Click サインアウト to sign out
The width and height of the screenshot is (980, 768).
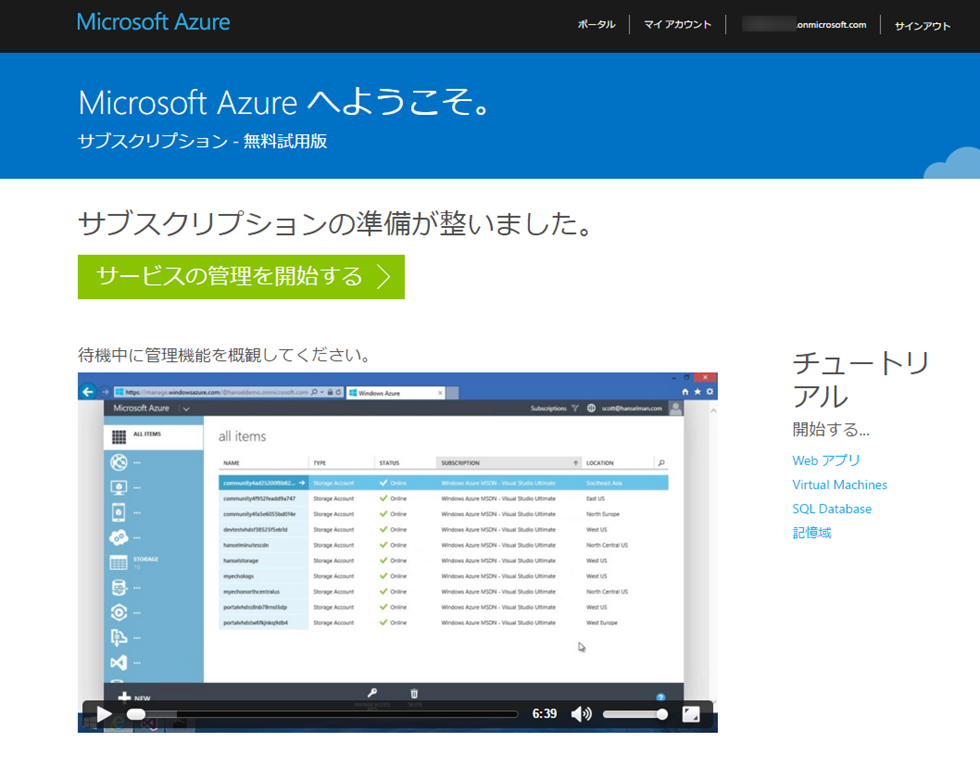tap(922, 26)
